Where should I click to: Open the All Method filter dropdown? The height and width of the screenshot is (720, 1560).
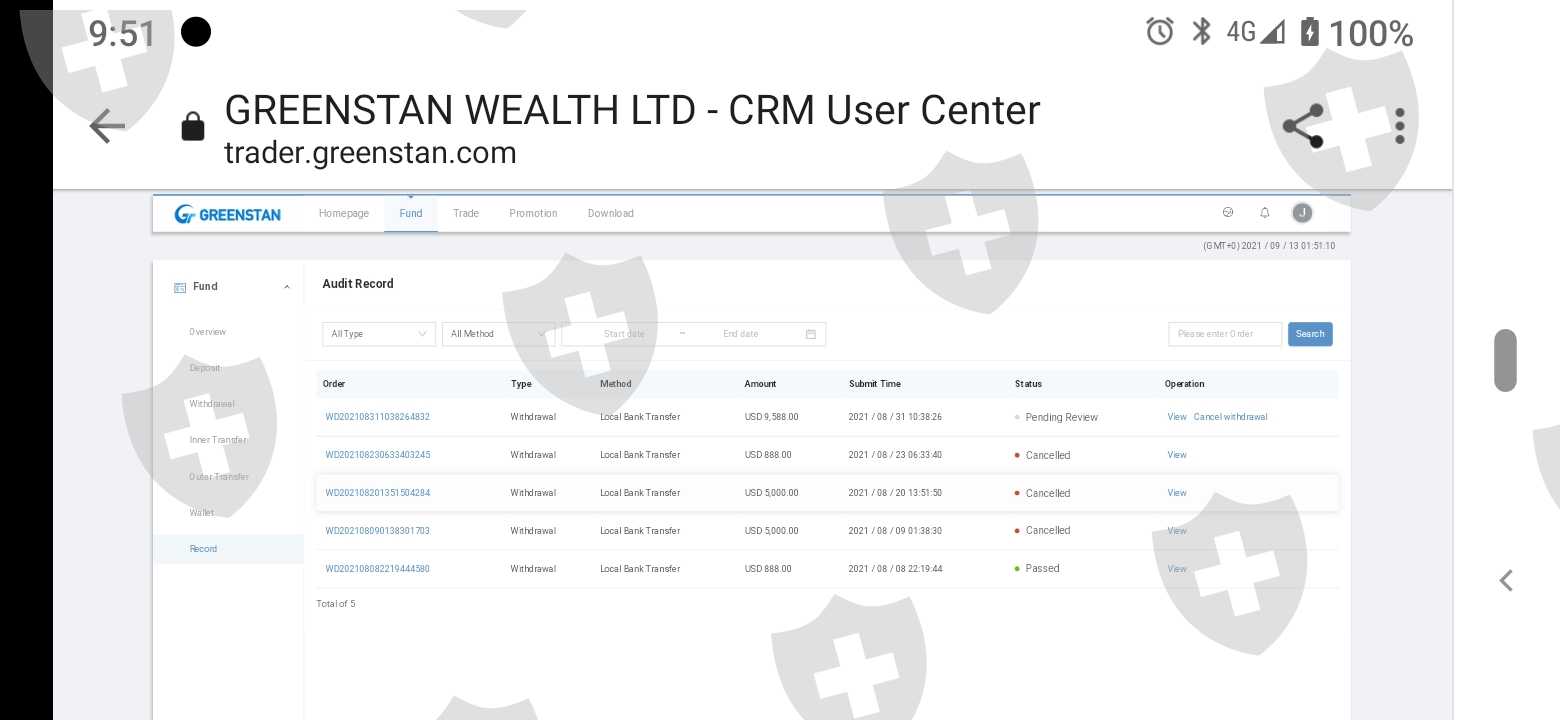coord(498,334)
